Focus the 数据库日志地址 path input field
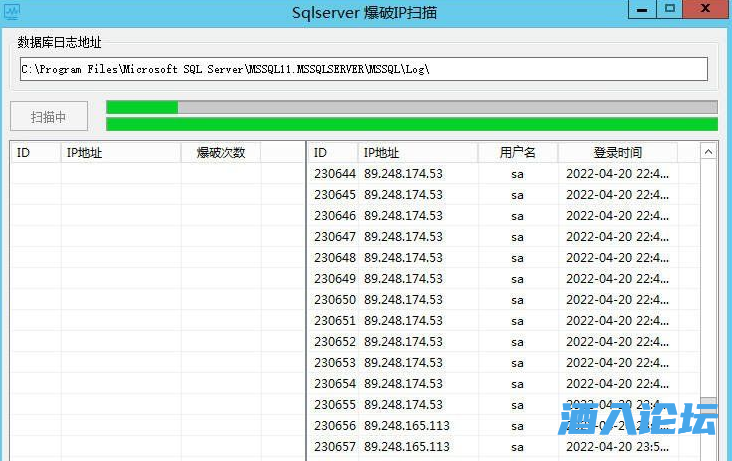The height and width of the screenshot is (461, 732). click(x=363, y=69)
